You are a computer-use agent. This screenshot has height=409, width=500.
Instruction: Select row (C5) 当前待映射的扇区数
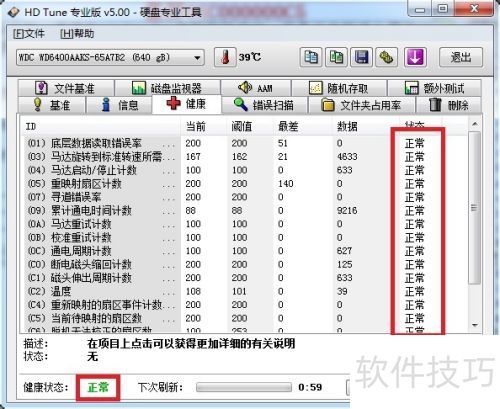243,318
